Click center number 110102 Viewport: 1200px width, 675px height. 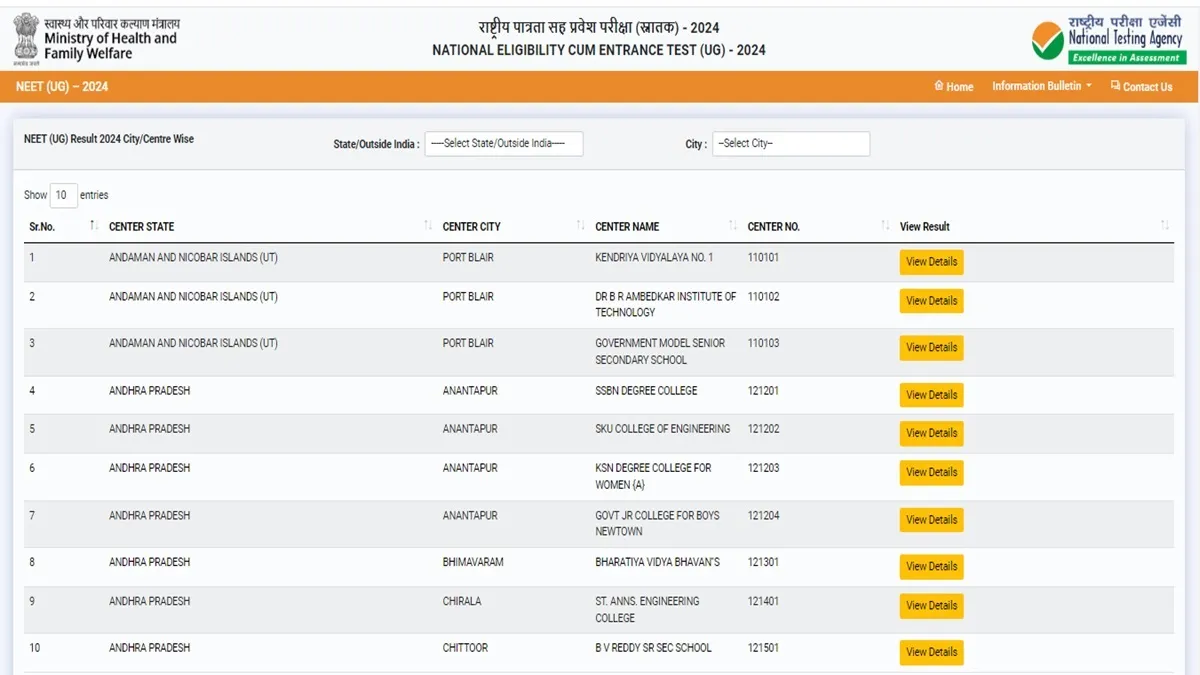click(x=763, y=297)
